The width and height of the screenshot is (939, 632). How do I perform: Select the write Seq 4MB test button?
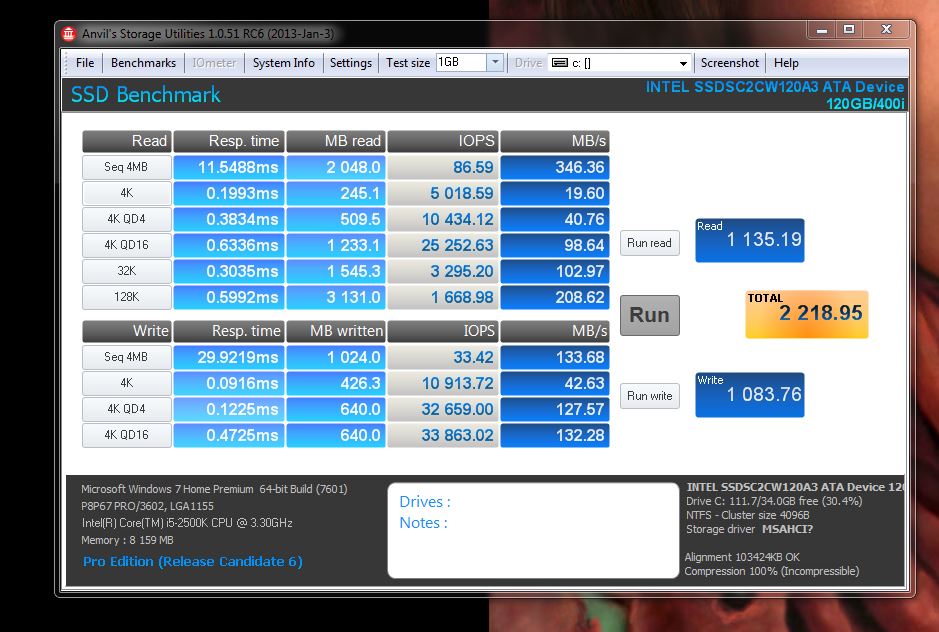point(126,357)
